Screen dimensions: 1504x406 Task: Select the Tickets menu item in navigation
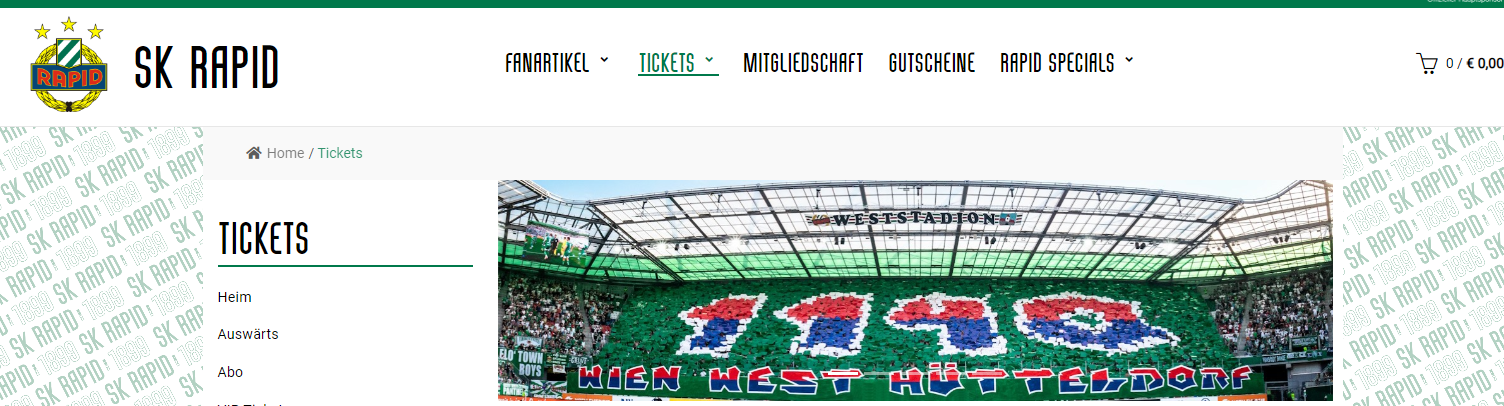pyautogui.click(x=667, y=63)
